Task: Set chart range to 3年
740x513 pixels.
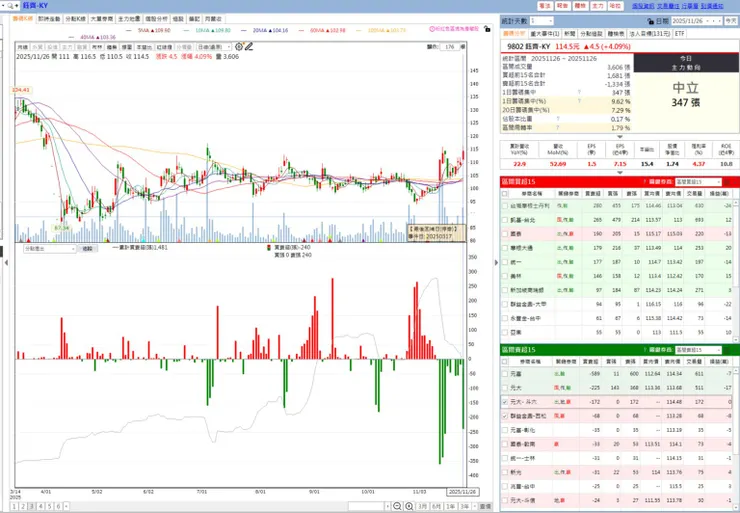Action: [464, 506]
